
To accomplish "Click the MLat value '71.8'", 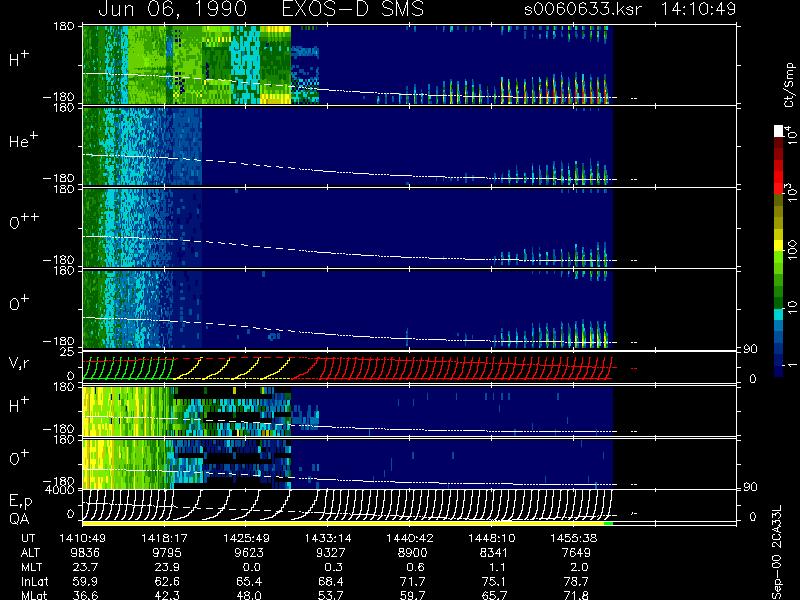I will [576, 595].
